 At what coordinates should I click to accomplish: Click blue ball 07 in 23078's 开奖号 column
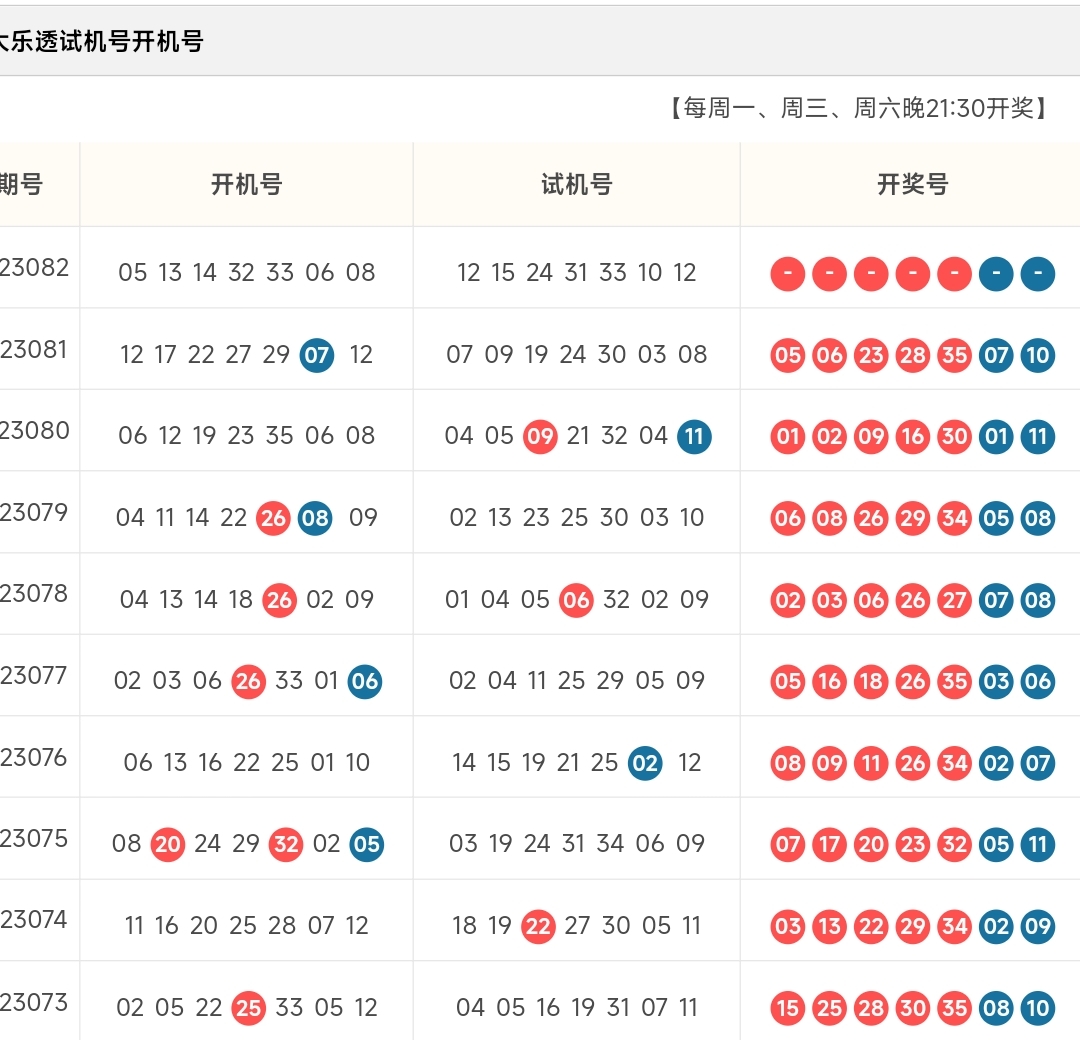coord(996,600)
